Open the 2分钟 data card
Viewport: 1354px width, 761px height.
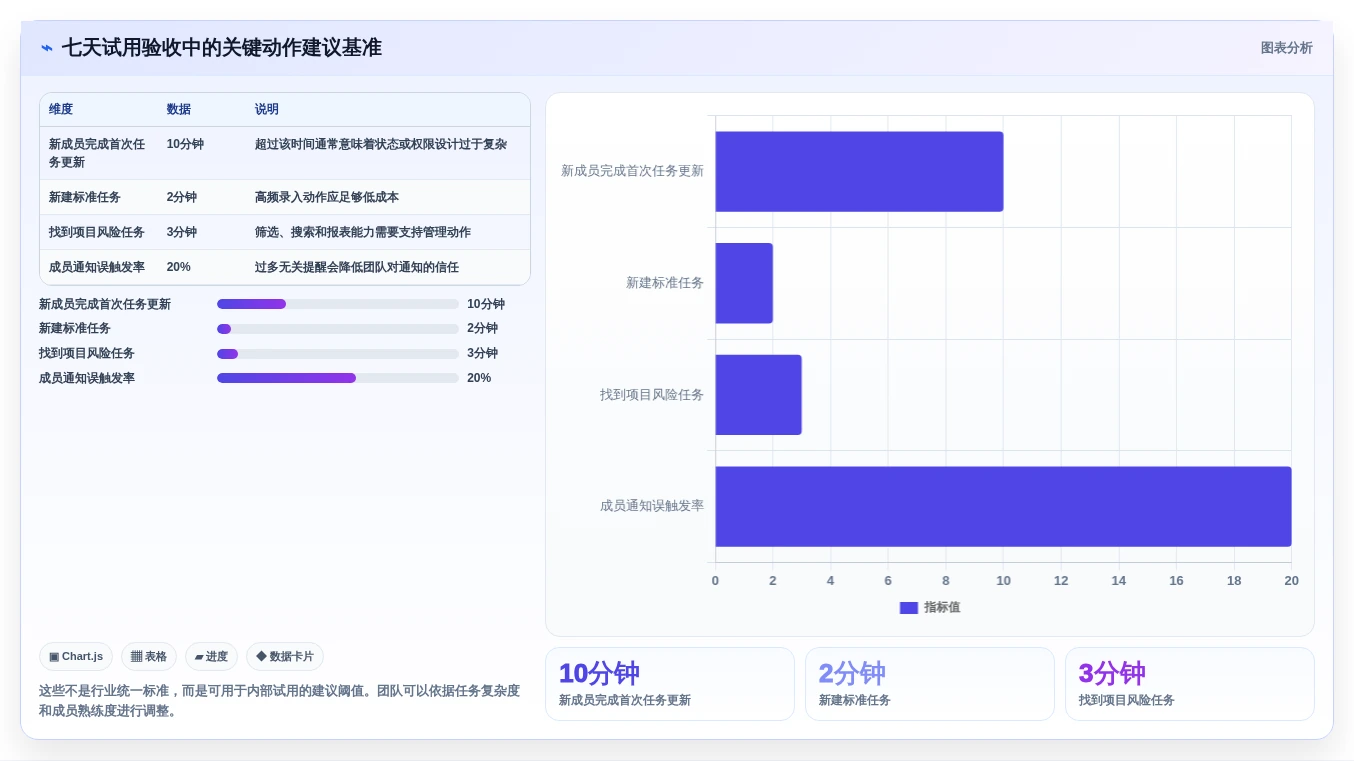[x=930, y=684]
